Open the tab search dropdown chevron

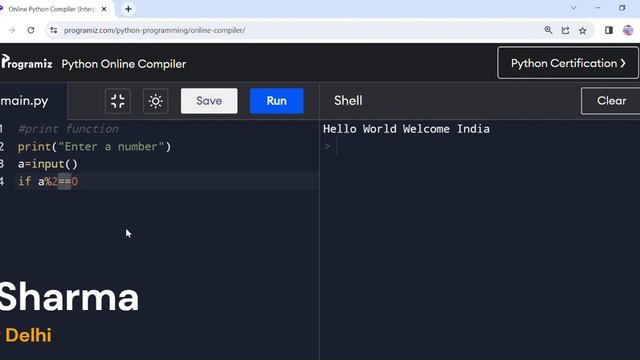[573, 8]
